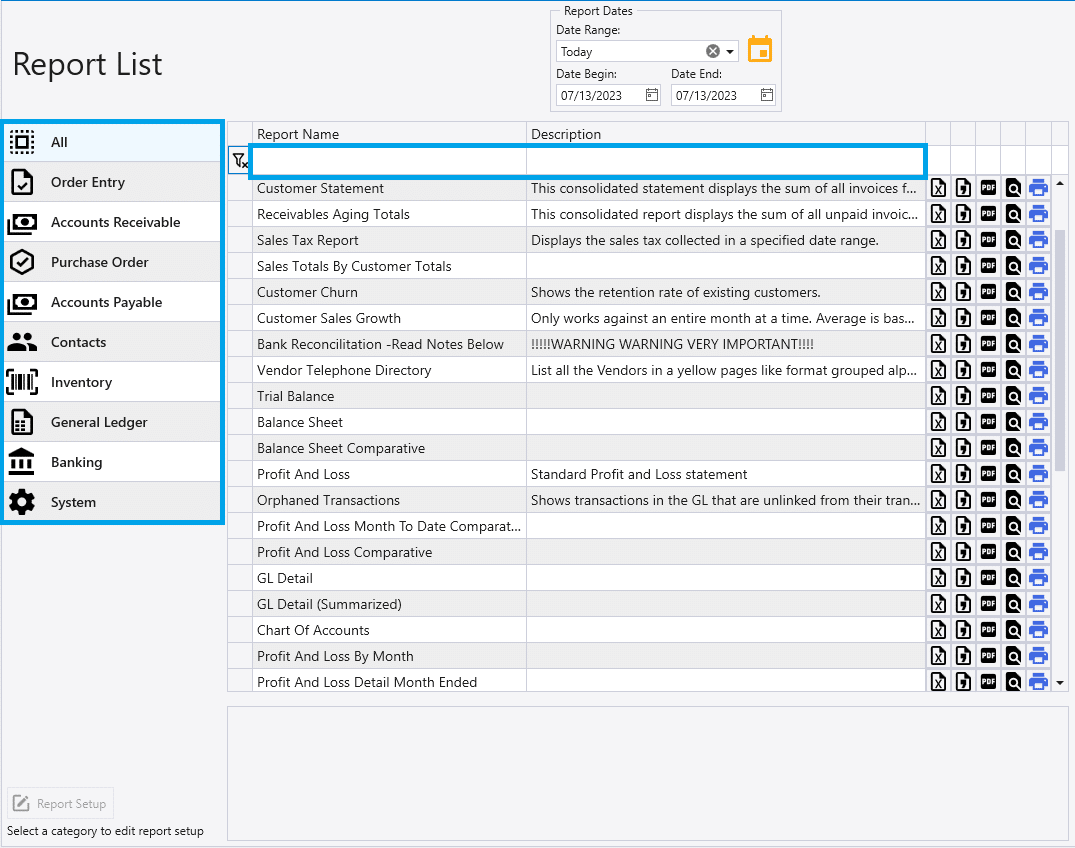This screenshot has height=848, width=1075.
Task: Click the clear filter icon in grid header
Action: (239, 160)
